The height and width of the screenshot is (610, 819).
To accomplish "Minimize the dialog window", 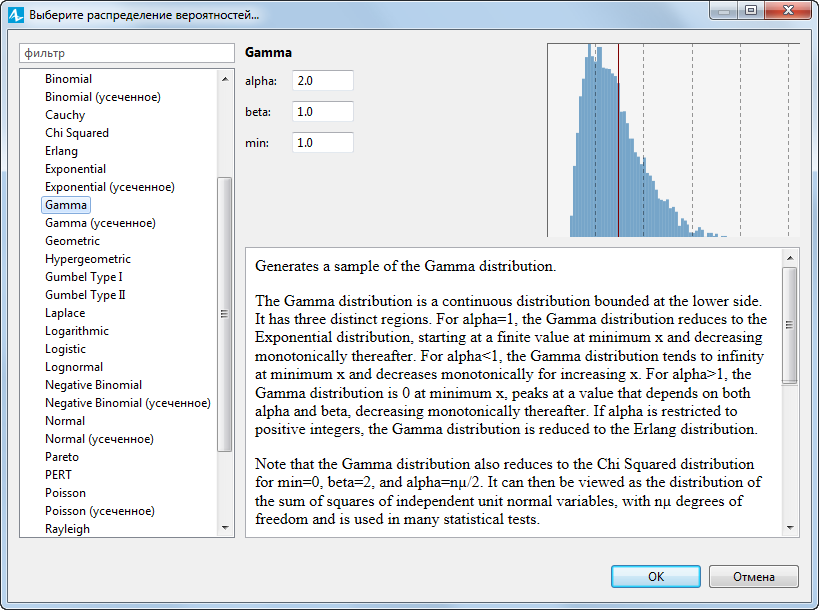I will [x=724, y=10].
